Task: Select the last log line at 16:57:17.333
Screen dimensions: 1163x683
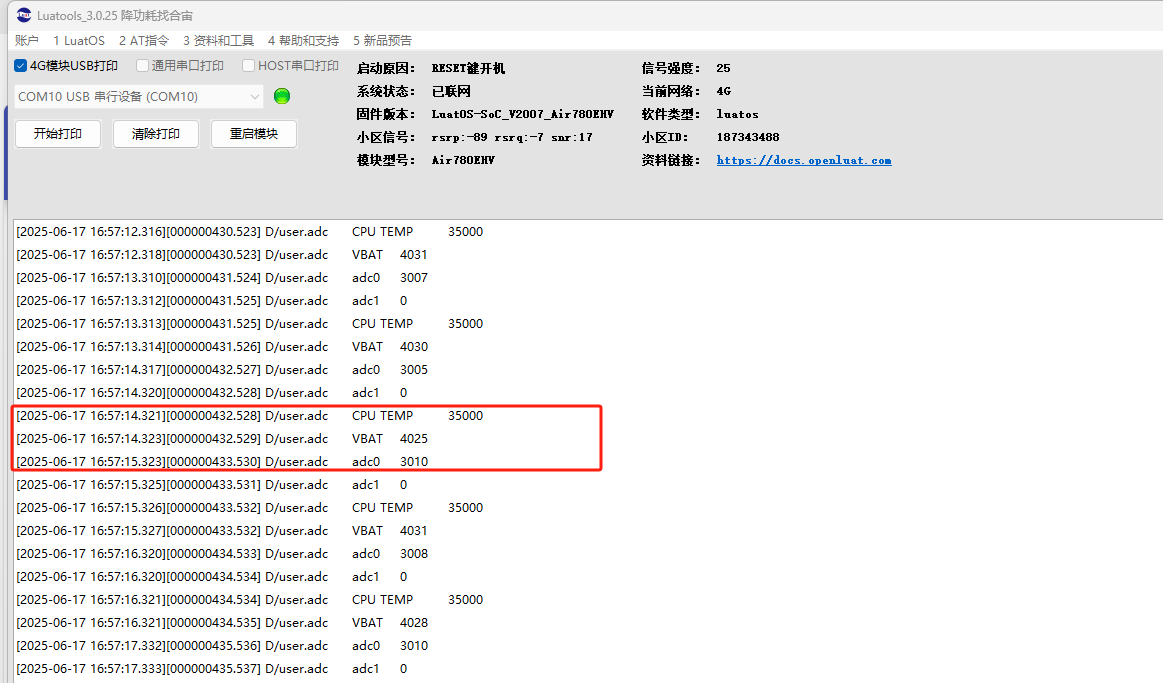Action: click(250, 668)
